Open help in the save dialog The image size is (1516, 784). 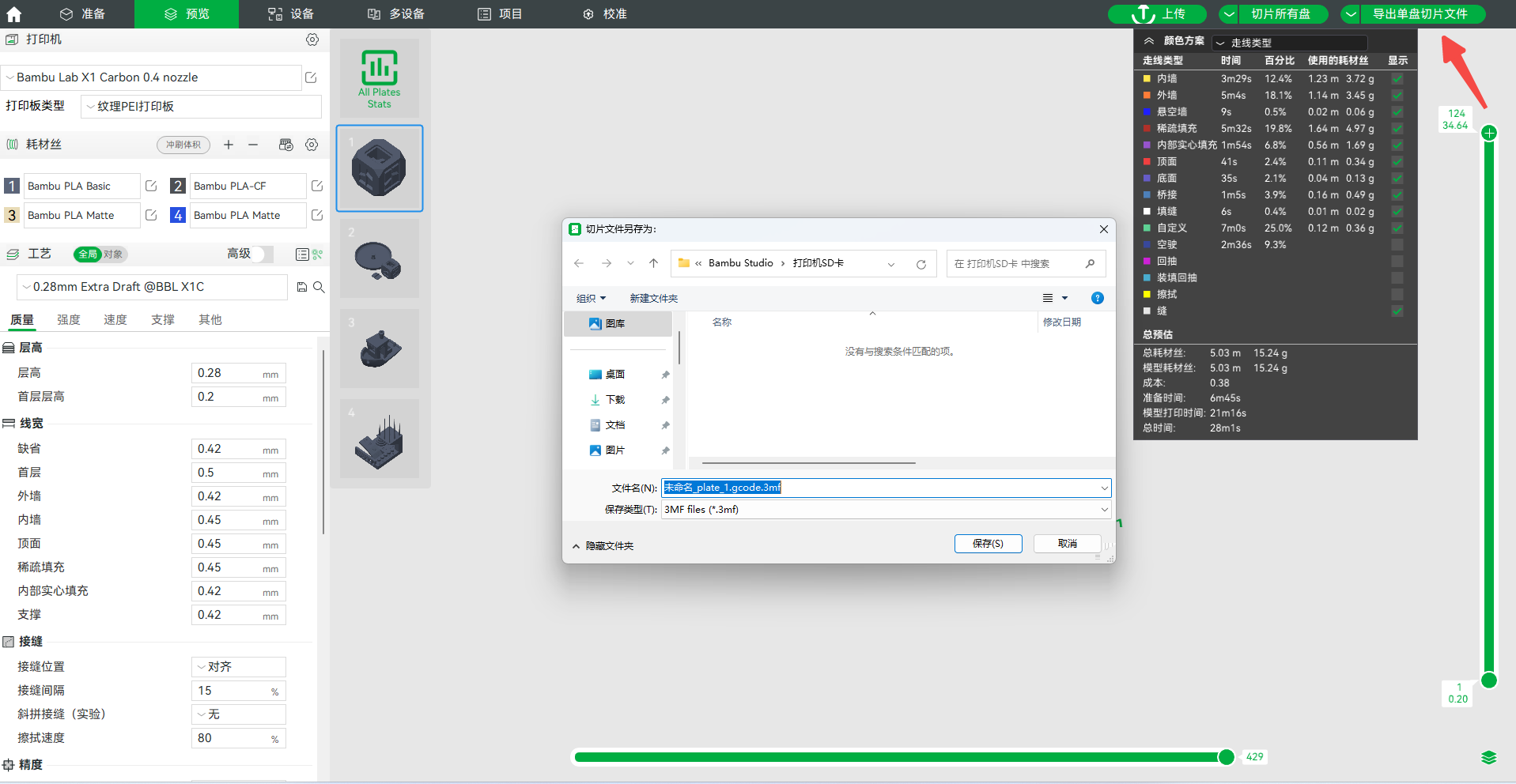click(x=1098, y=298)
